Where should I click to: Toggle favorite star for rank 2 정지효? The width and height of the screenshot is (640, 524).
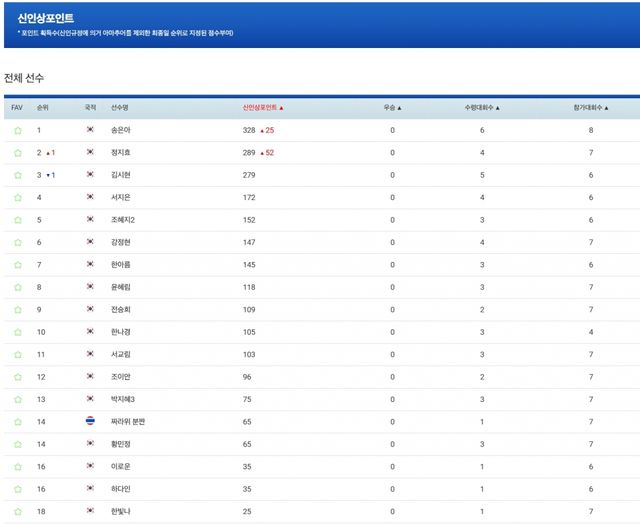click(17, 153)
